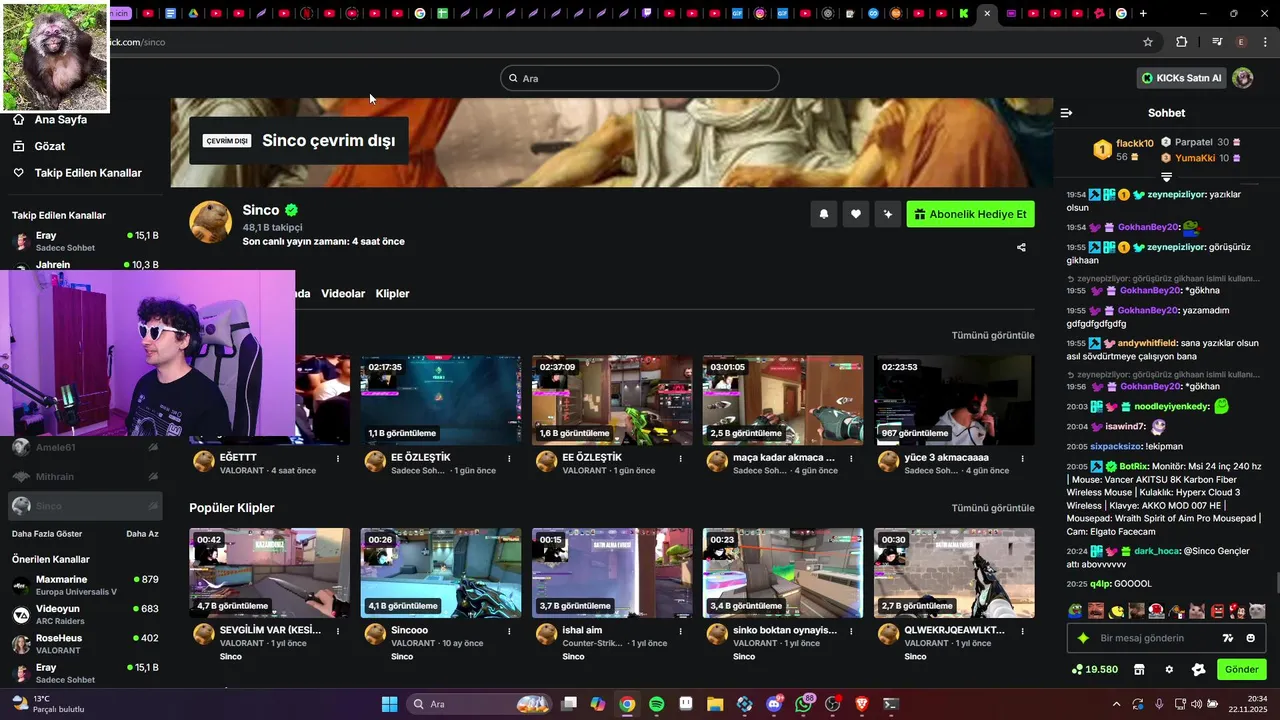Click the KICKs Satın Al button
This screenshot has width=1280, height=720.
click(x=1182, y=78)
